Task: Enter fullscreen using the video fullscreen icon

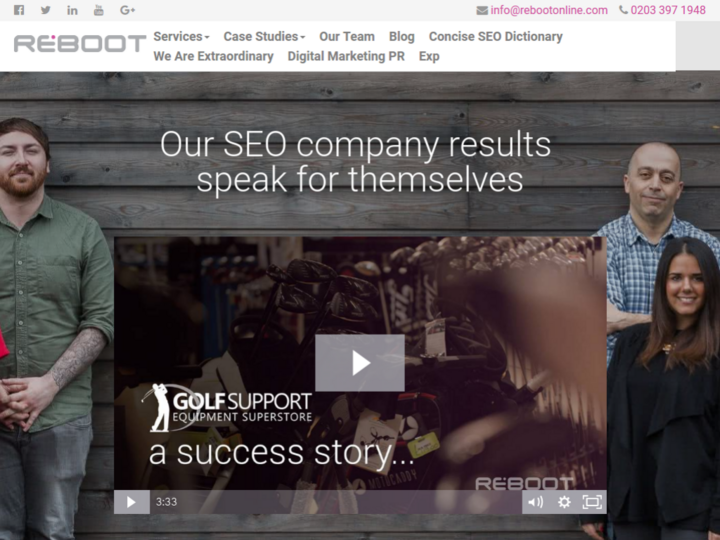Action: click(x=592, y=502)
